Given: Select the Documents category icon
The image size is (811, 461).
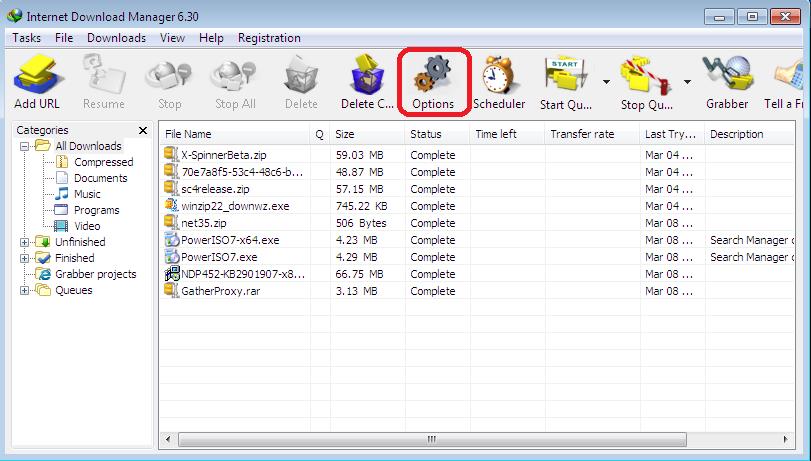Looking at the screenshot, I should point(62,178).
